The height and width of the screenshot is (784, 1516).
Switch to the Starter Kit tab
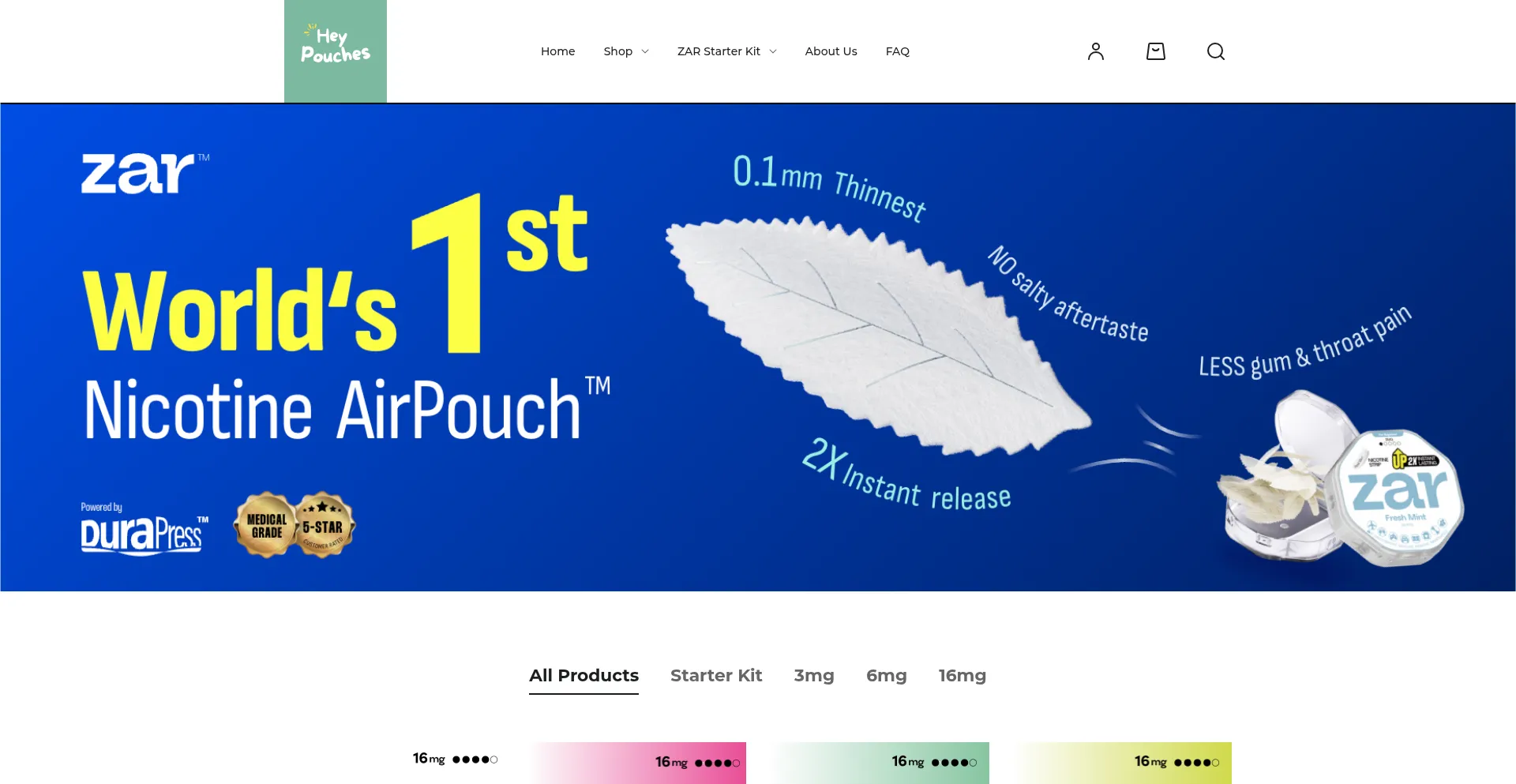coord(716,676)
